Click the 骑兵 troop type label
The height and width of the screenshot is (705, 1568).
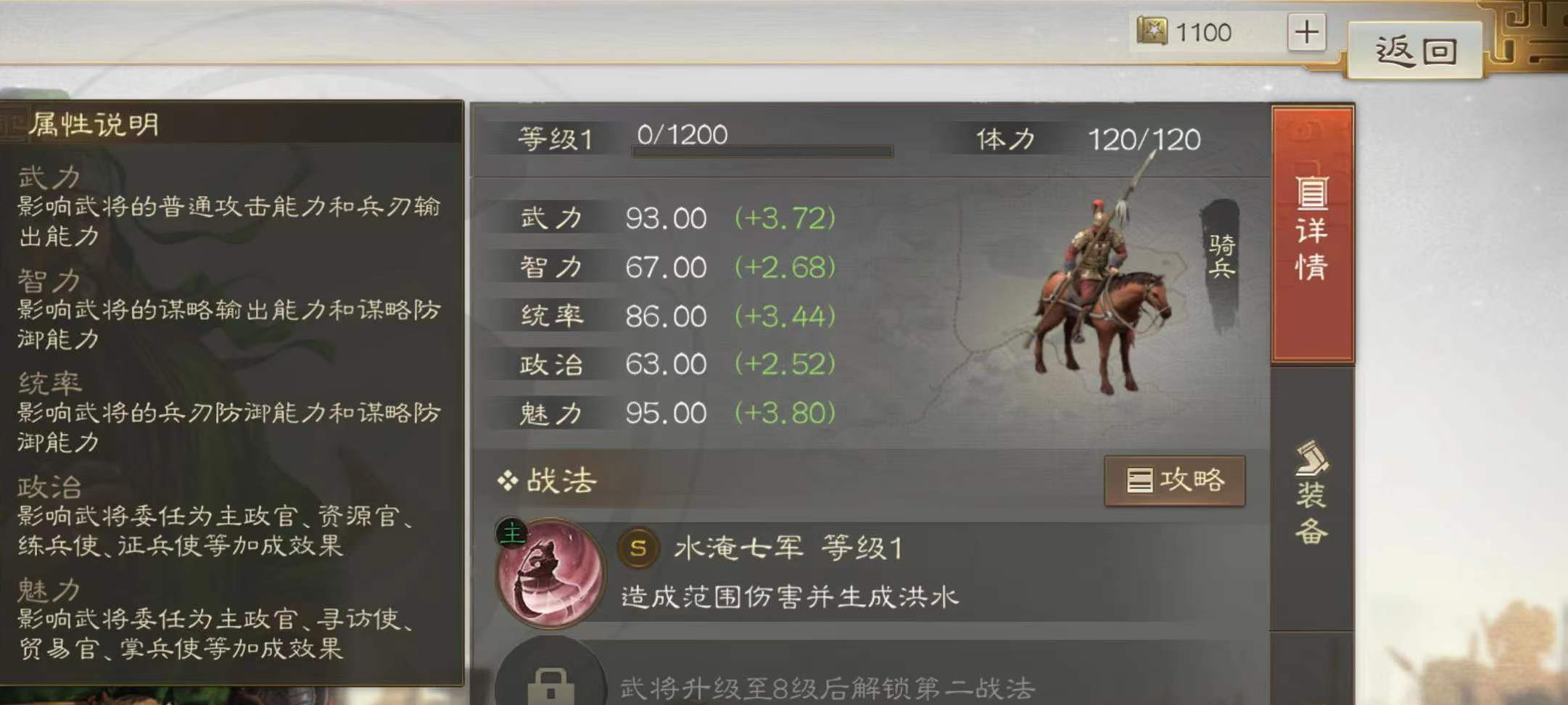[x=1221, y=257]
